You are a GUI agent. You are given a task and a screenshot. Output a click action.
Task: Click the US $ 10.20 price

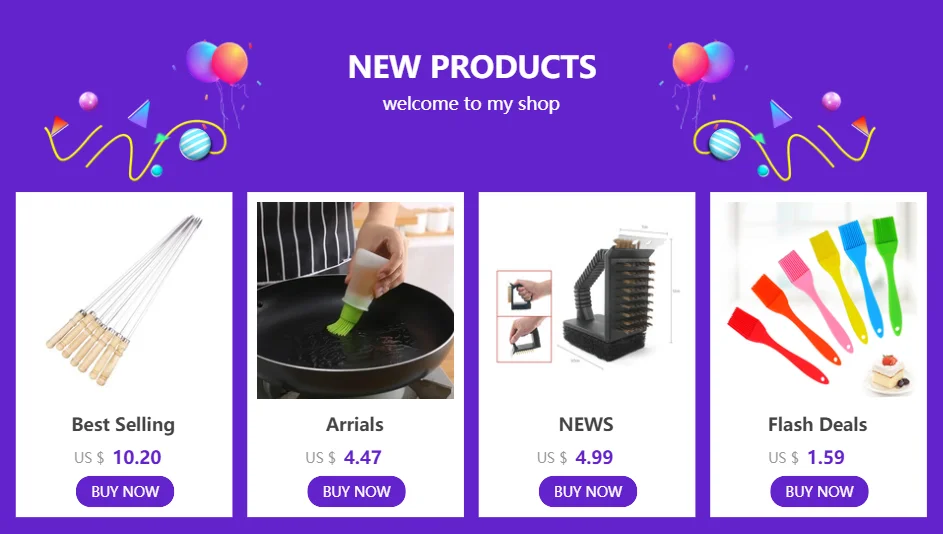(118, 458)
